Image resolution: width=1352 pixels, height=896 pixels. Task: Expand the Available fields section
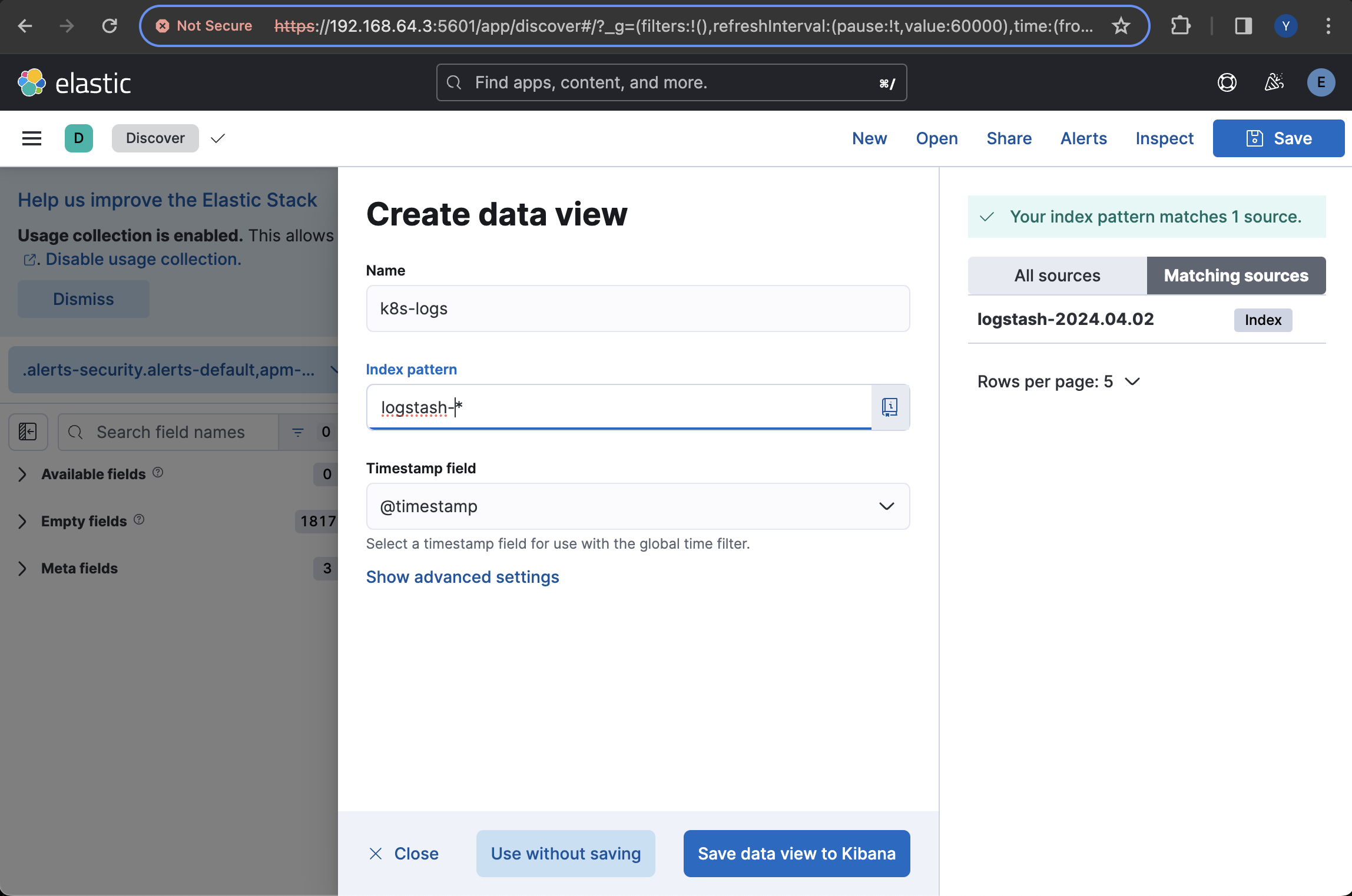22,474
